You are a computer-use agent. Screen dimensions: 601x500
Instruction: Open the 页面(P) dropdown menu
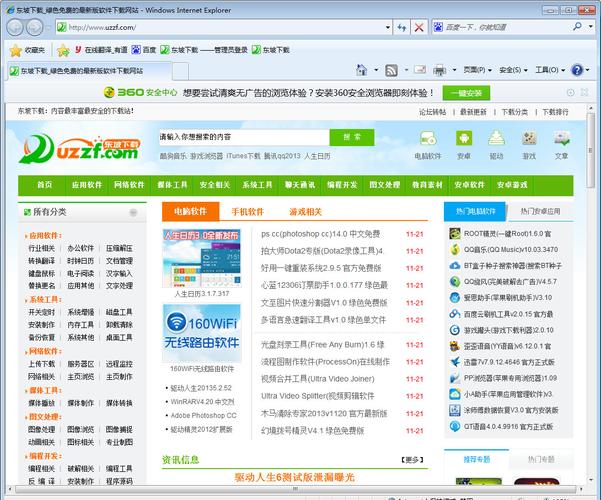pos(478,70)
